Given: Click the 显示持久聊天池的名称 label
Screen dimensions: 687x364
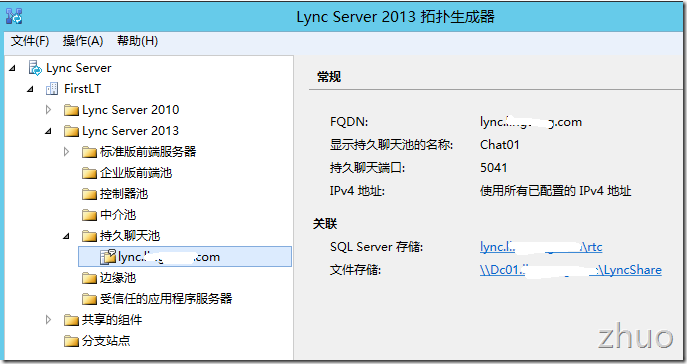Looking at the screenshot, I should click(392, 145).
